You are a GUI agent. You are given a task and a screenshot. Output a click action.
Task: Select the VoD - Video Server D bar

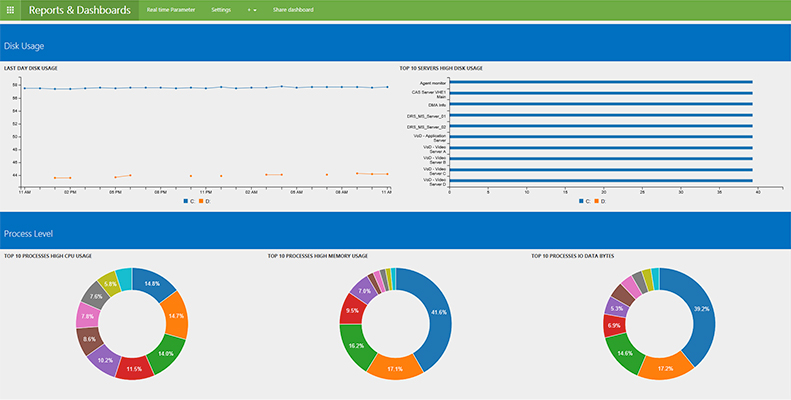601,180
